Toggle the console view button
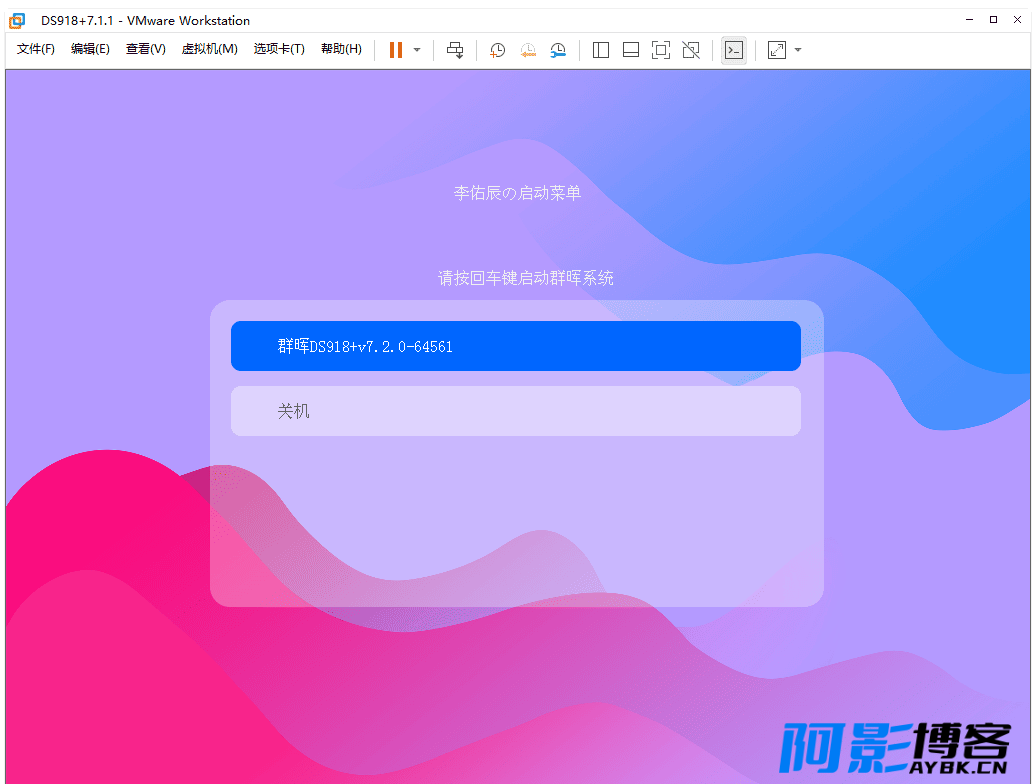This screenshot has height=784, width=1033. (734, 50)
